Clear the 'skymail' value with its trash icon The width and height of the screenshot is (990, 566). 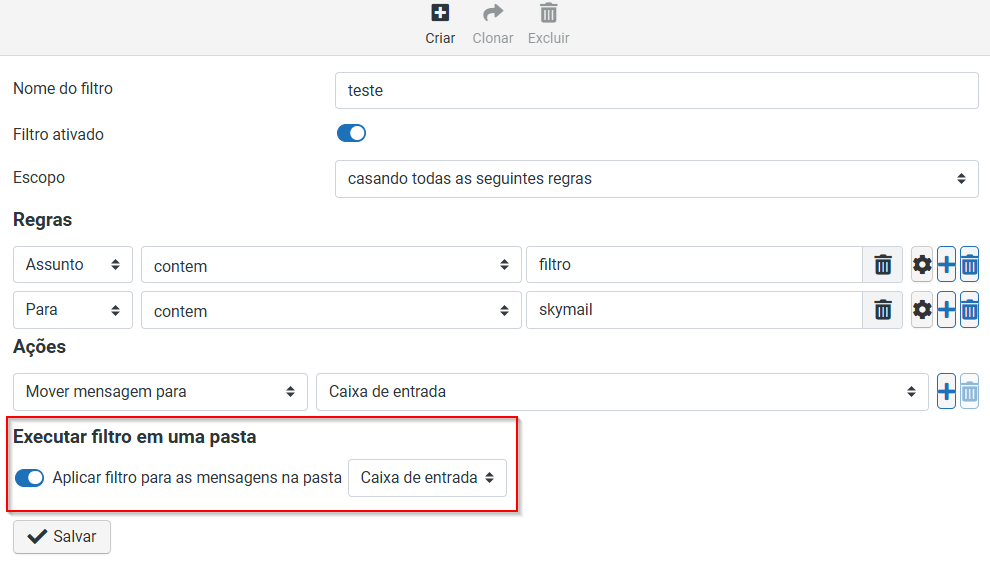(883, 310)
